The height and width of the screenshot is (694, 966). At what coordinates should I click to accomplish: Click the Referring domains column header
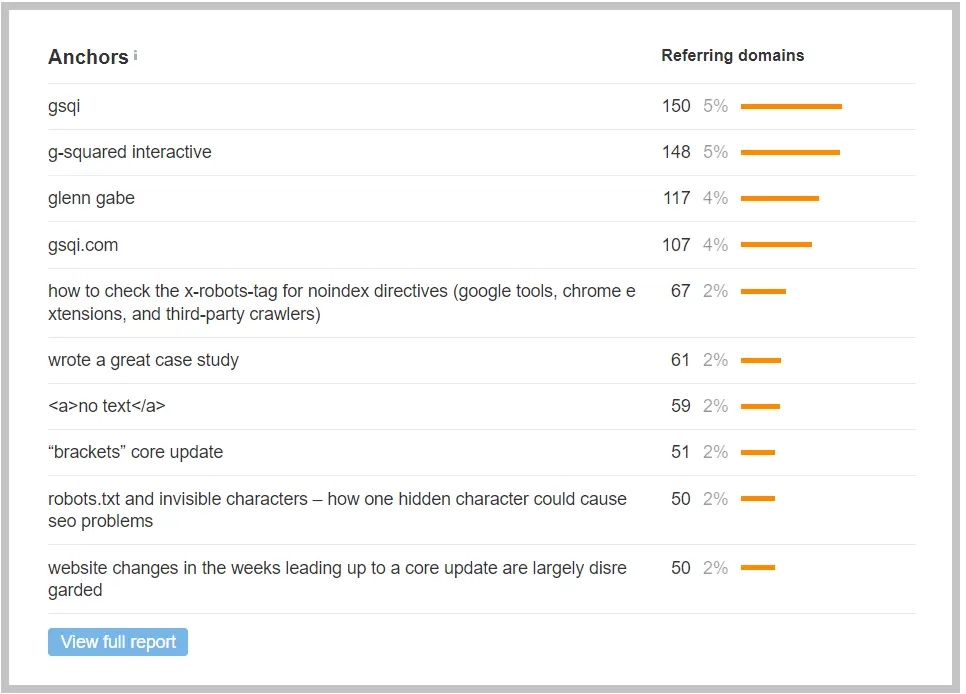(x=733, y=55)
